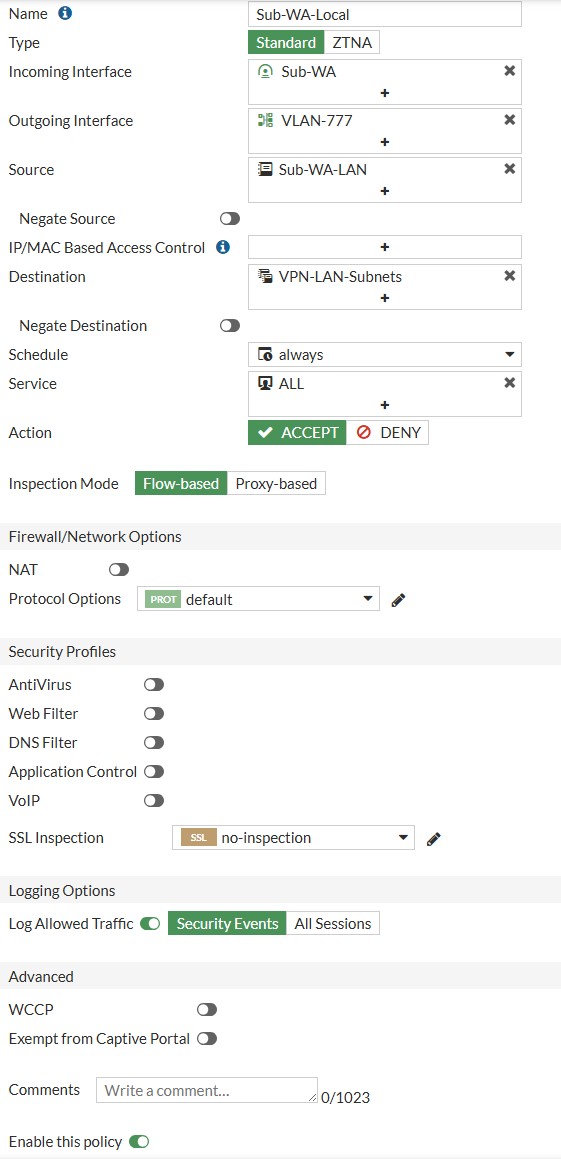Click the info icon next to Name
561x1159 pixels.
click(65, 13)
